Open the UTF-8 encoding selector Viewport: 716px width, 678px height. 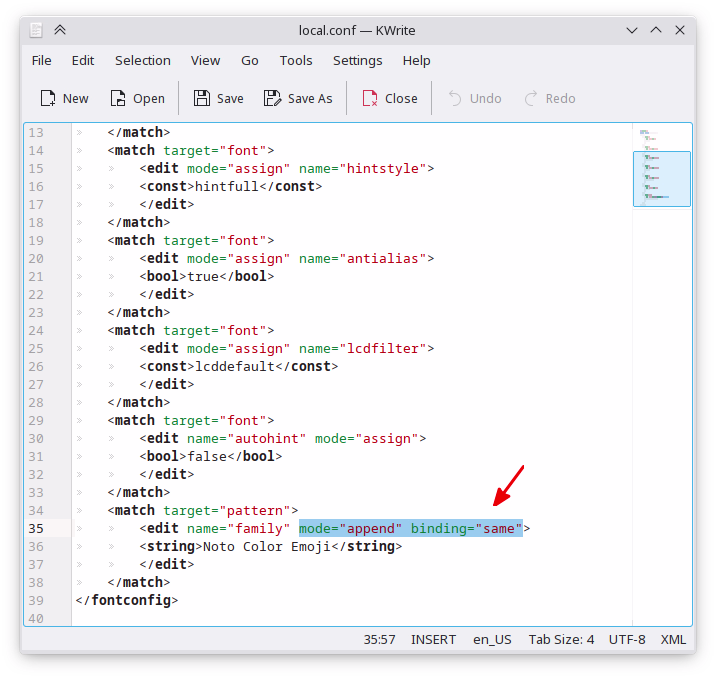627,639
